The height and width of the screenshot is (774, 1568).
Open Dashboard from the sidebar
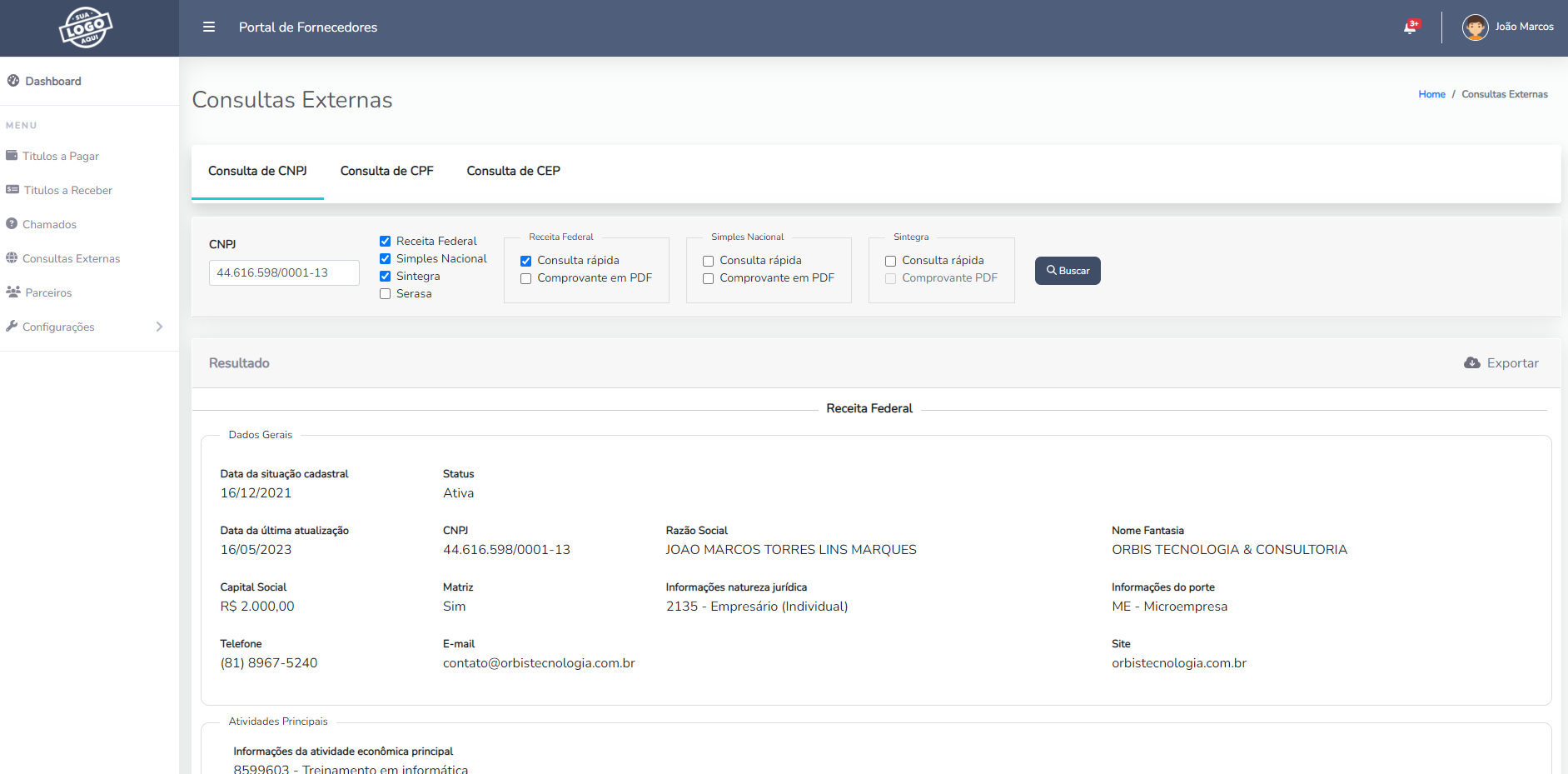[x=53, y=81]
